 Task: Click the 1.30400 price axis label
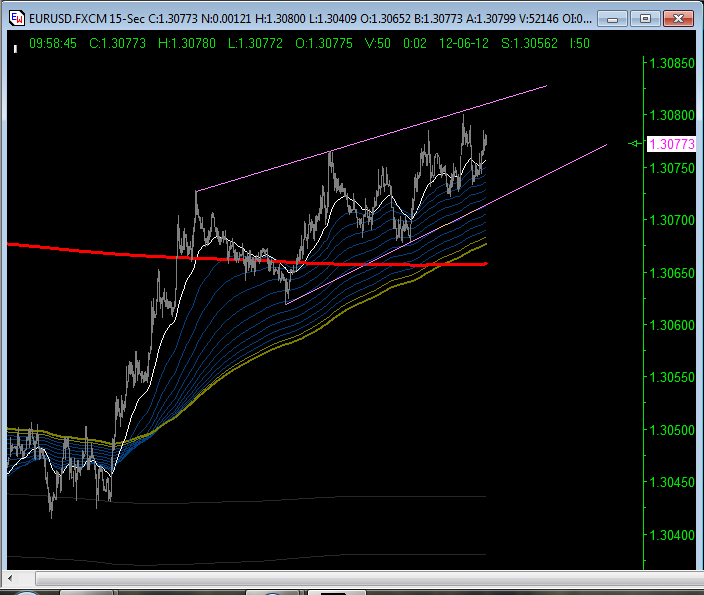click(x=671, y=536)
